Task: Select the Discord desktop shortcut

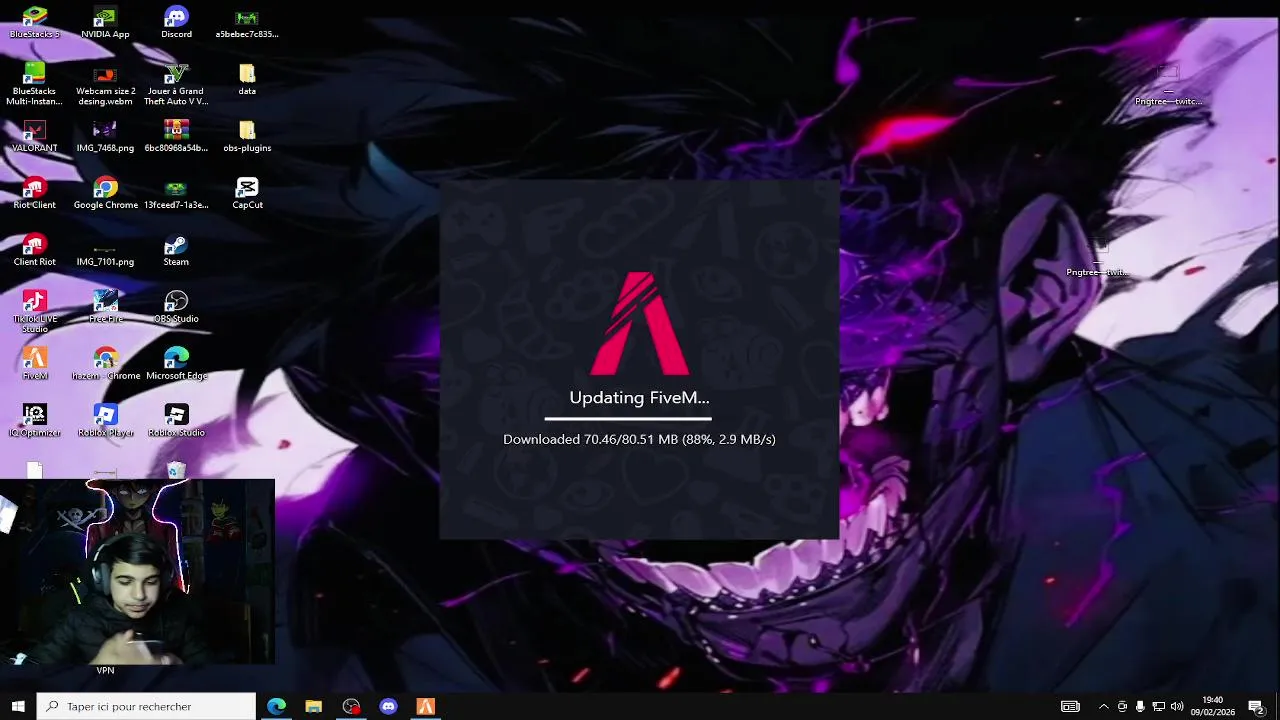Action: [176, 23]
